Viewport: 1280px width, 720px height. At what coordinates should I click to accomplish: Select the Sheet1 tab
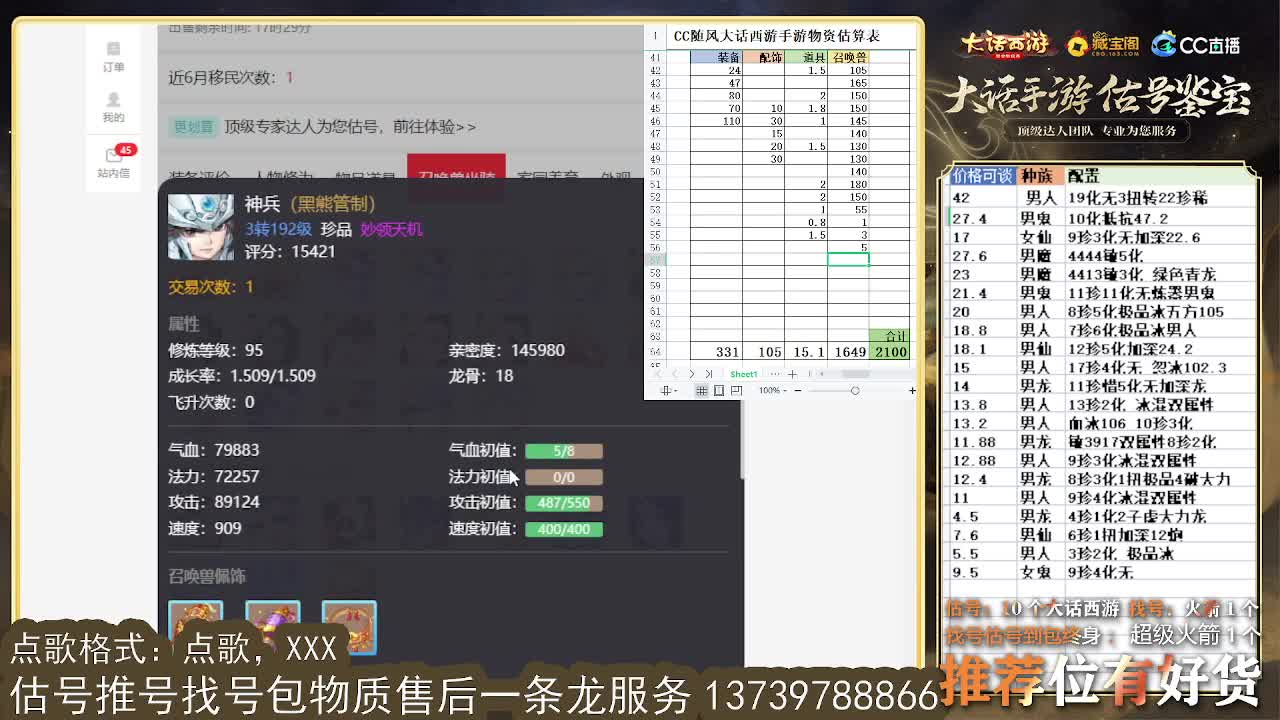[743, 374]
